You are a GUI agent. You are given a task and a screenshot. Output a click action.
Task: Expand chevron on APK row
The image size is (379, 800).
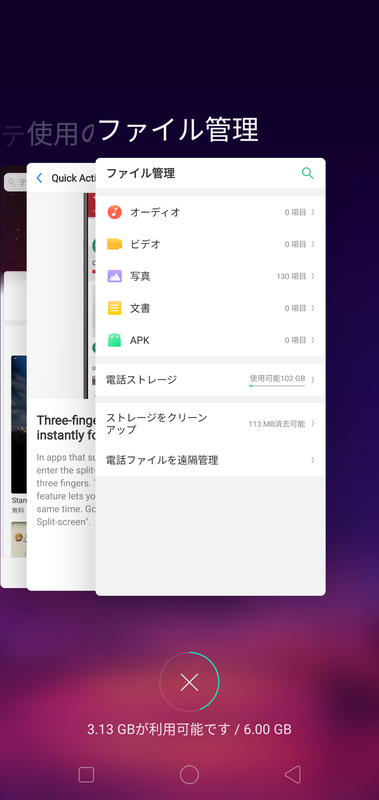313,340
